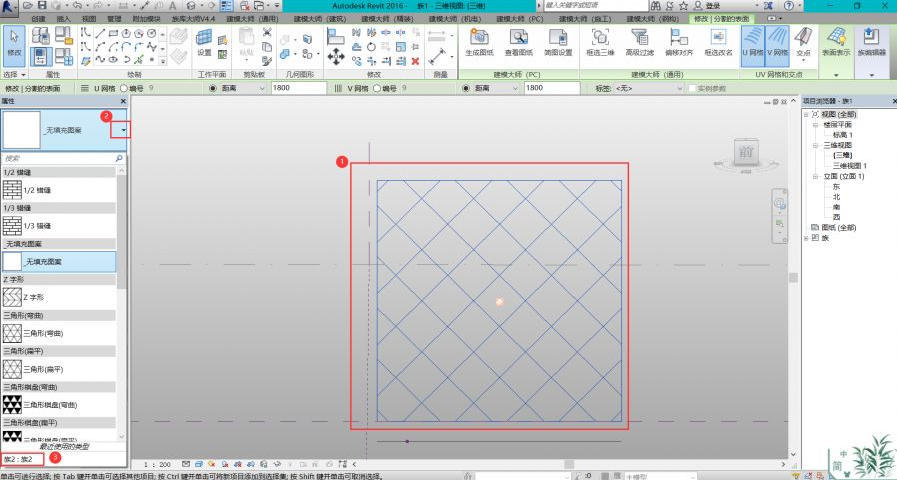Screen dimensions: 897x480
Task: Click the U 网格 distance field showing 1800
Action: [299, 88]
